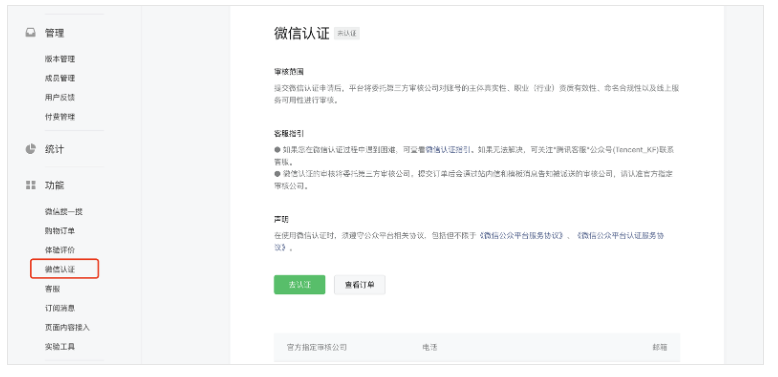Go to 订阅消息 settings
This screenshot has height=377, width=778.
(x=60, y=308)
